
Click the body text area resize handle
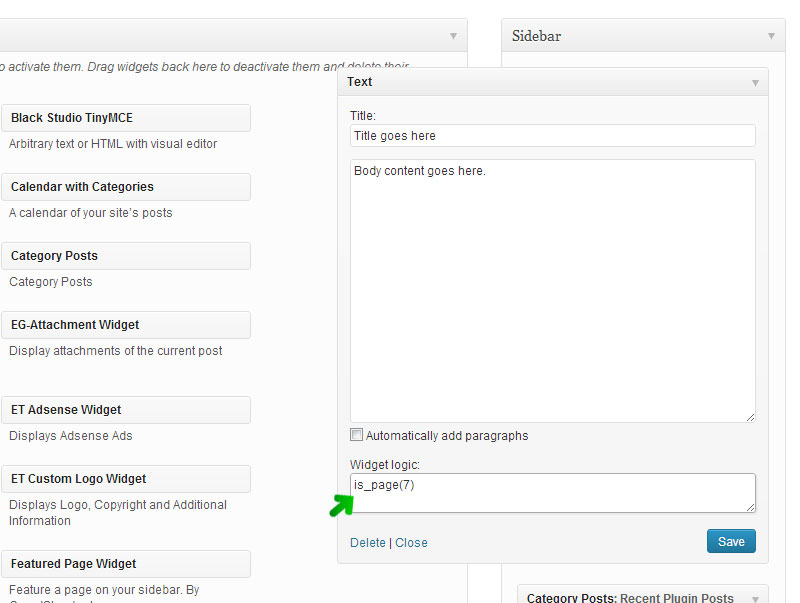(750, 416)
